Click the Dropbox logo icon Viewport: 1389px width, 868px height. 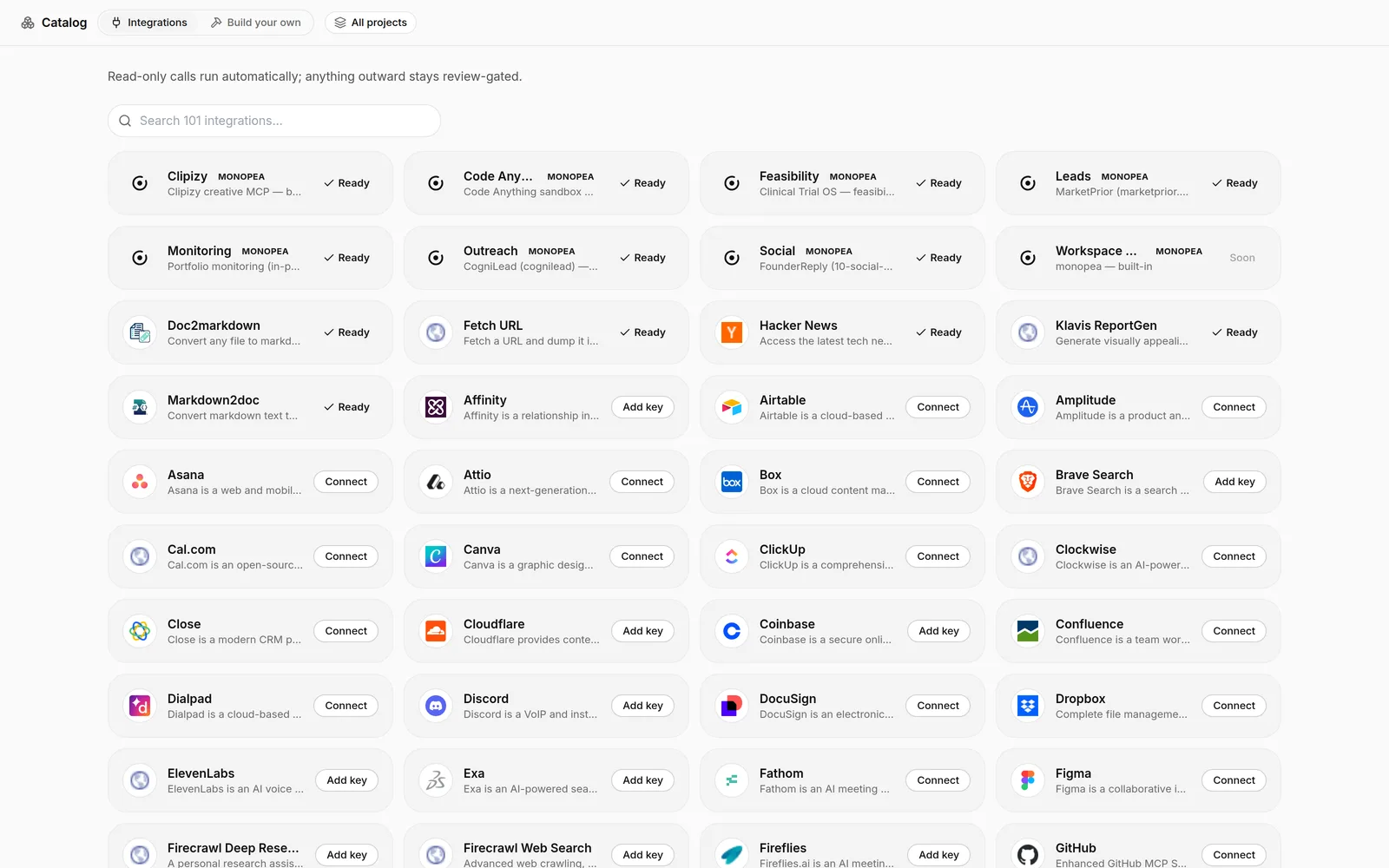pos(1028,706)
